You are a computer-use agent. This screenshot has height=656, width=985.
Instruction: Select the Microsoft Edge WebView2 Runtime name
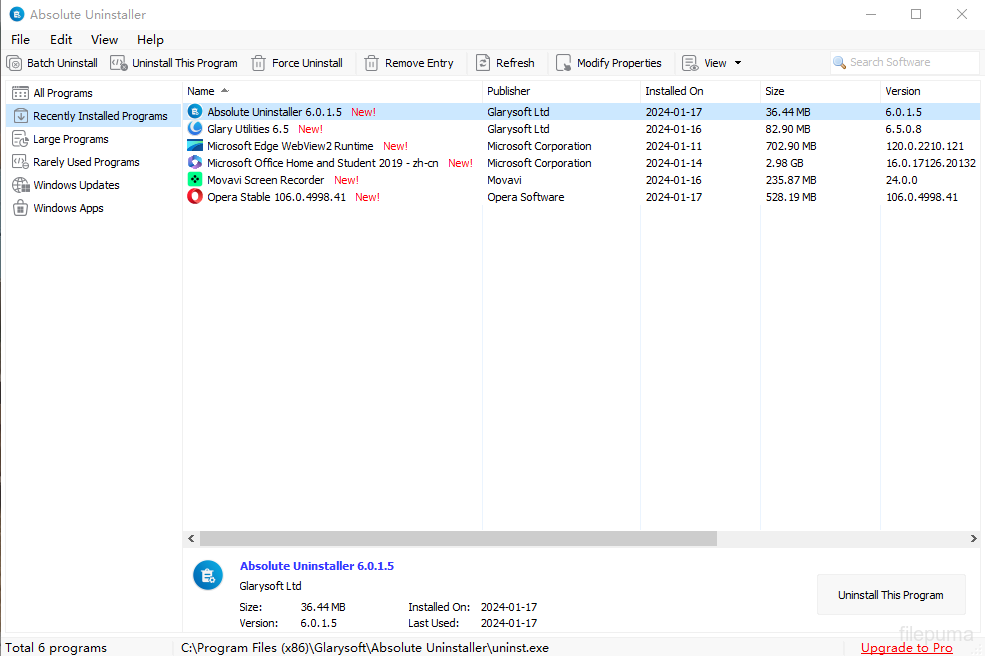290,146
